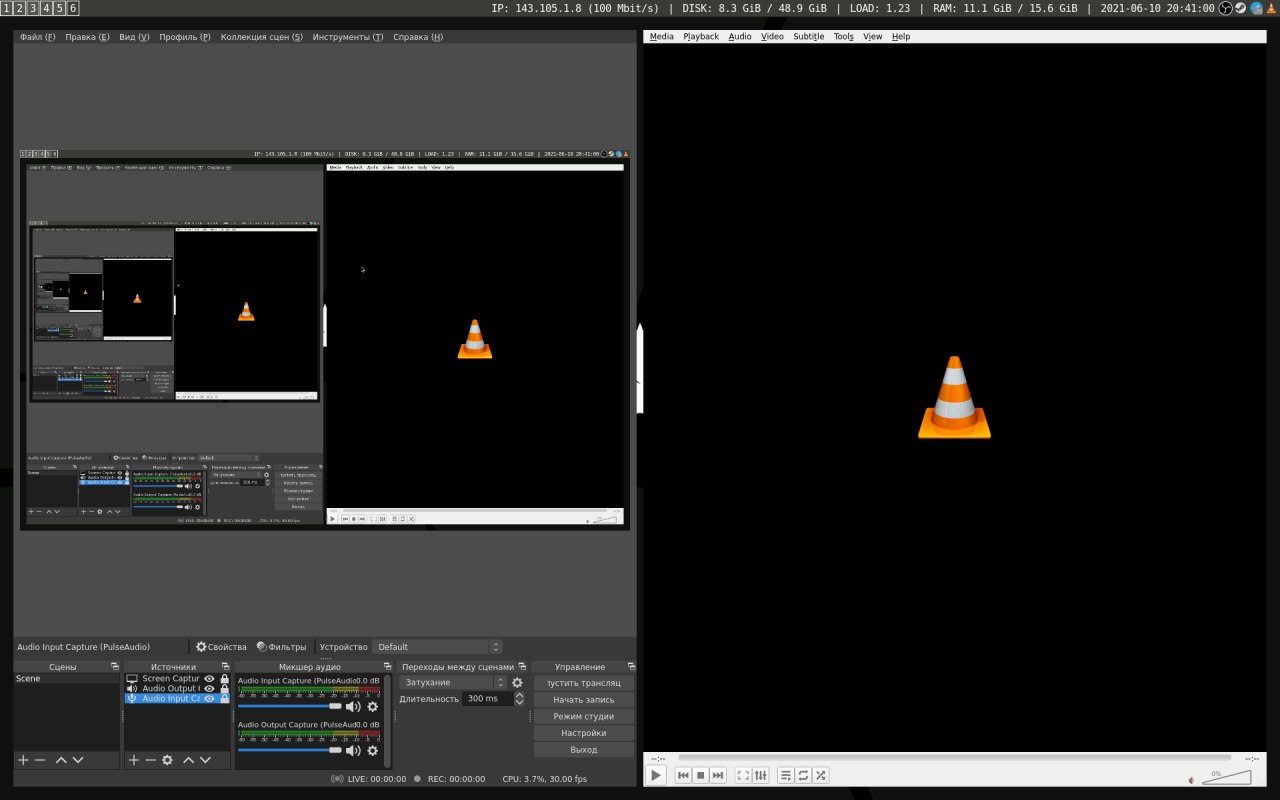Open the VLC Tools menu
The width and height of the screenshot is (1280, 800).
(844, 37)
